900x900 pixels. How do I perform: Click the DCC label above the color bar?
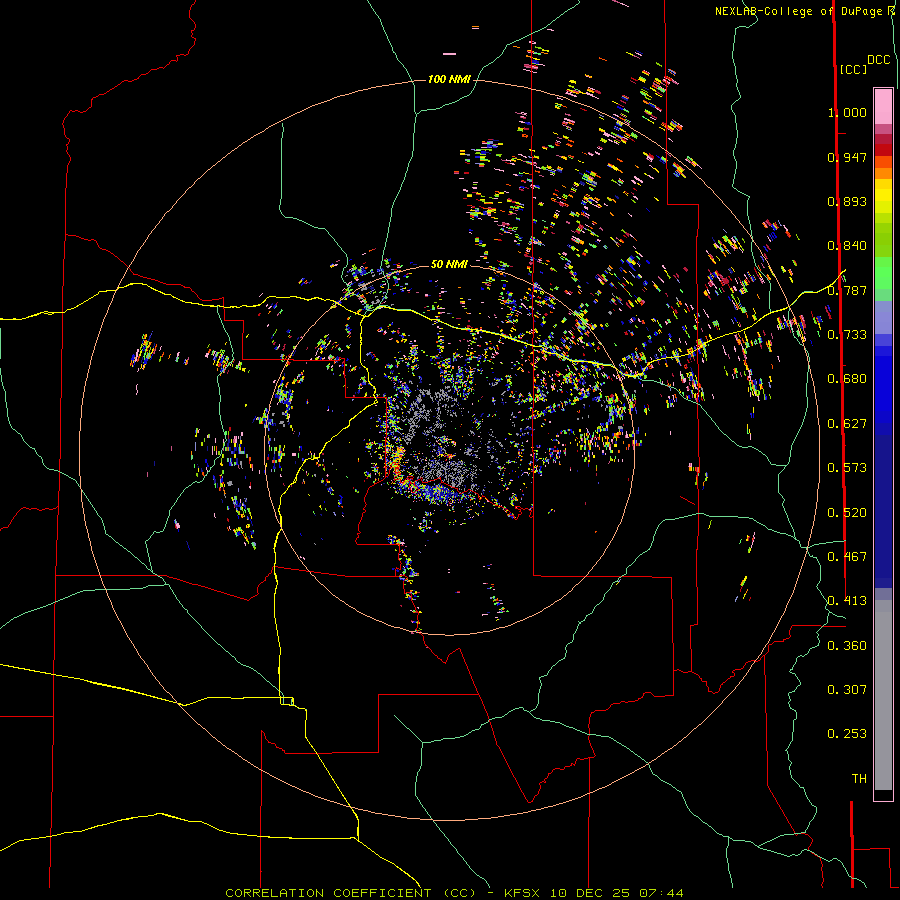(879, 60)
